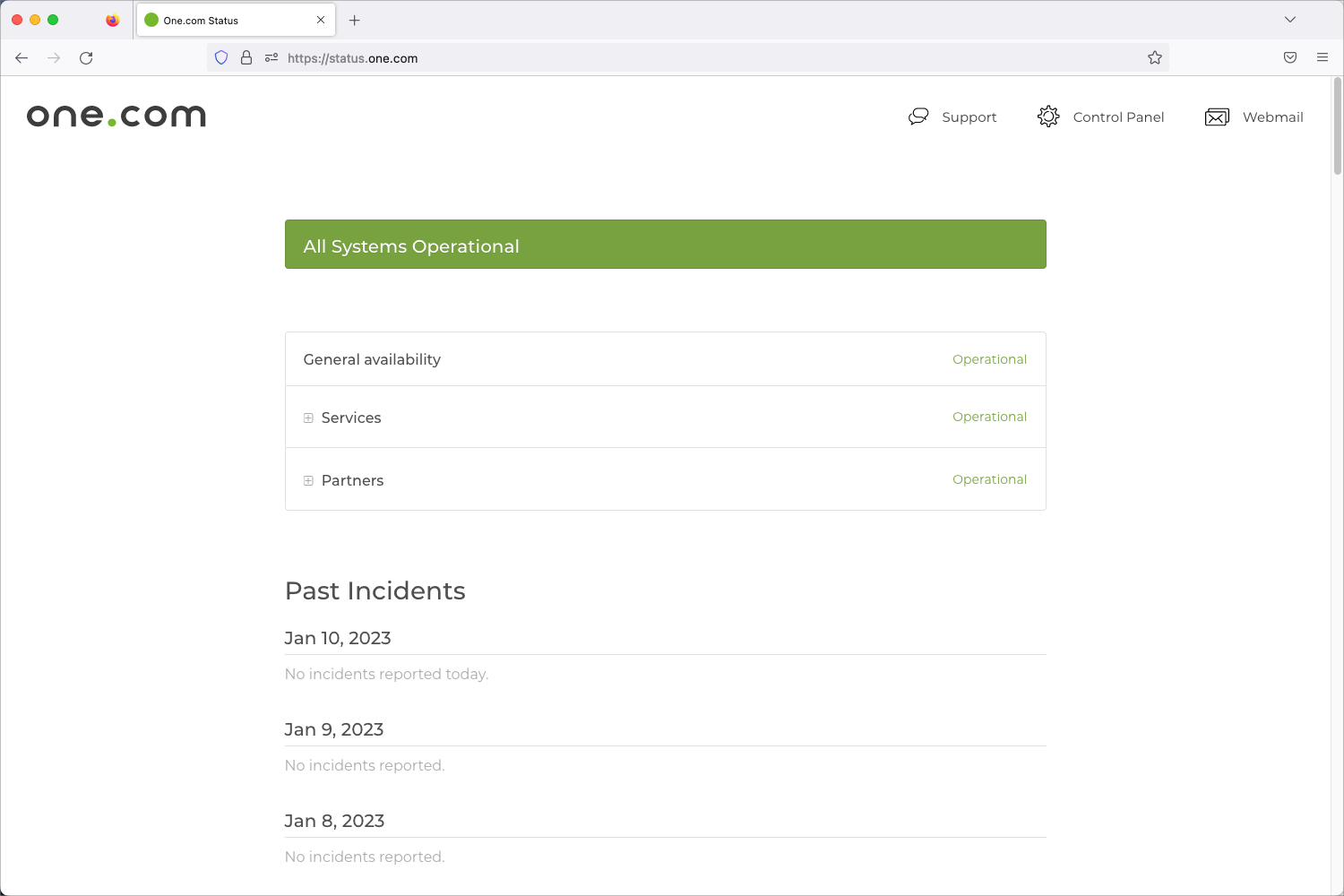
Task: Click the Save to Pocket icon
Action: (x=1290, y=58)
